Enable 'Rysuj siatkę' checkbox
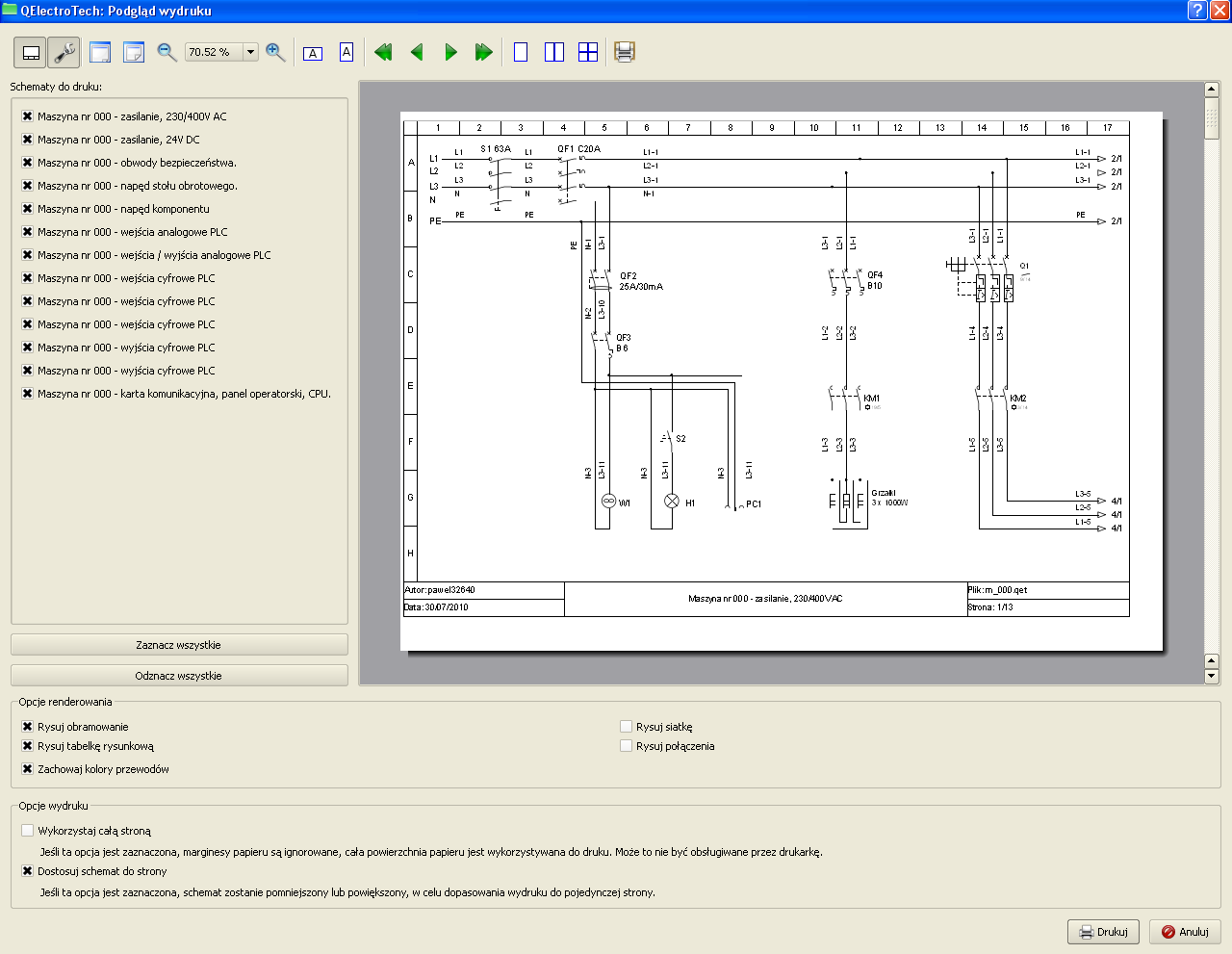 click(x=627, y=727)
